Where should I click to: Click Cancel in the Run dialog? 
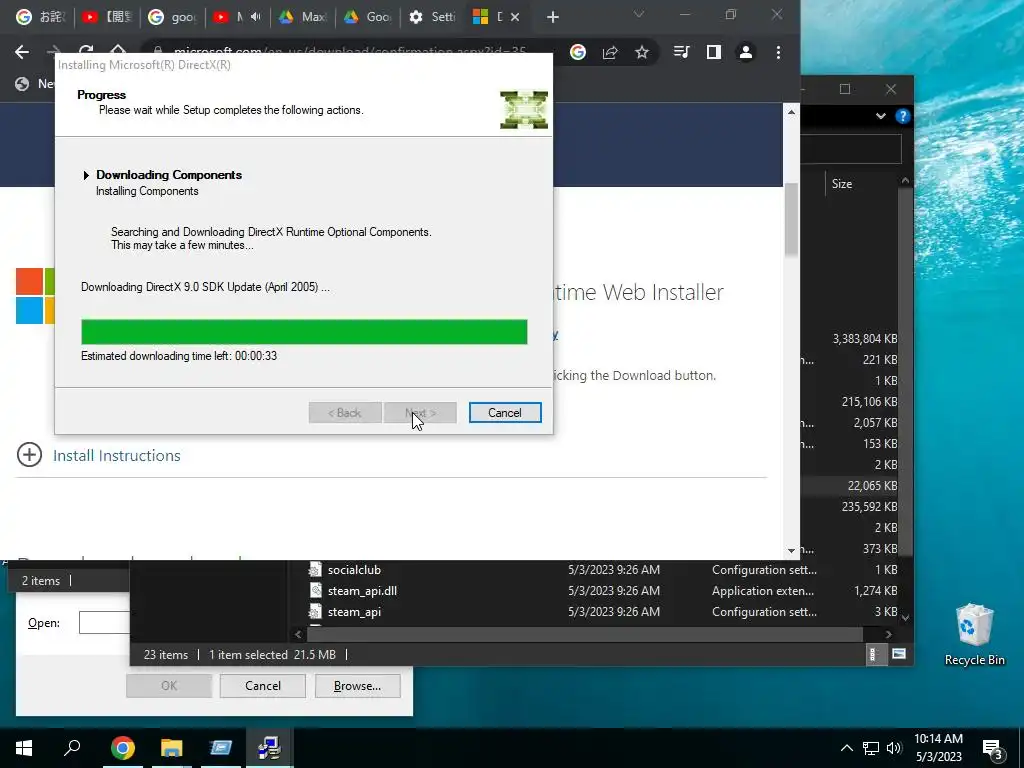point(263,686)
